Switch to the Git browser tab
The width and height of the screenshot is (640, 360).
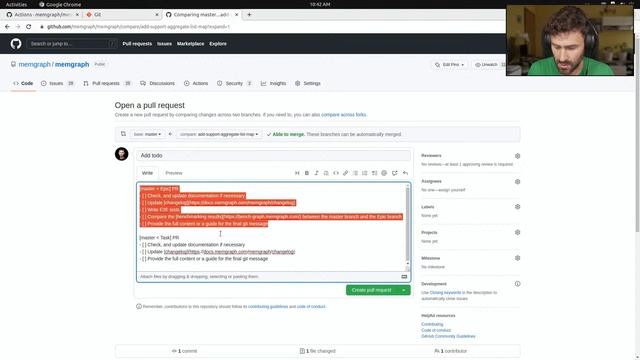point(122,15)
